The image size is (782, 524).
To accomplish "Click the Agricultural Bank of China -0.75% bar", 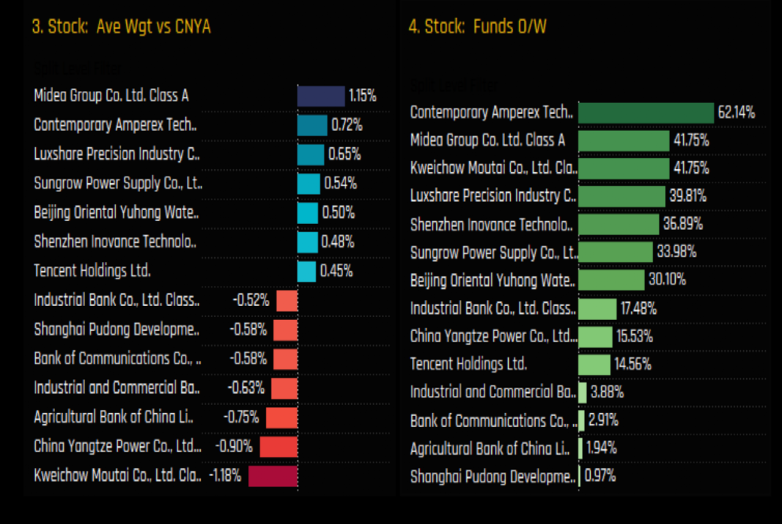I will pos(282,417).
